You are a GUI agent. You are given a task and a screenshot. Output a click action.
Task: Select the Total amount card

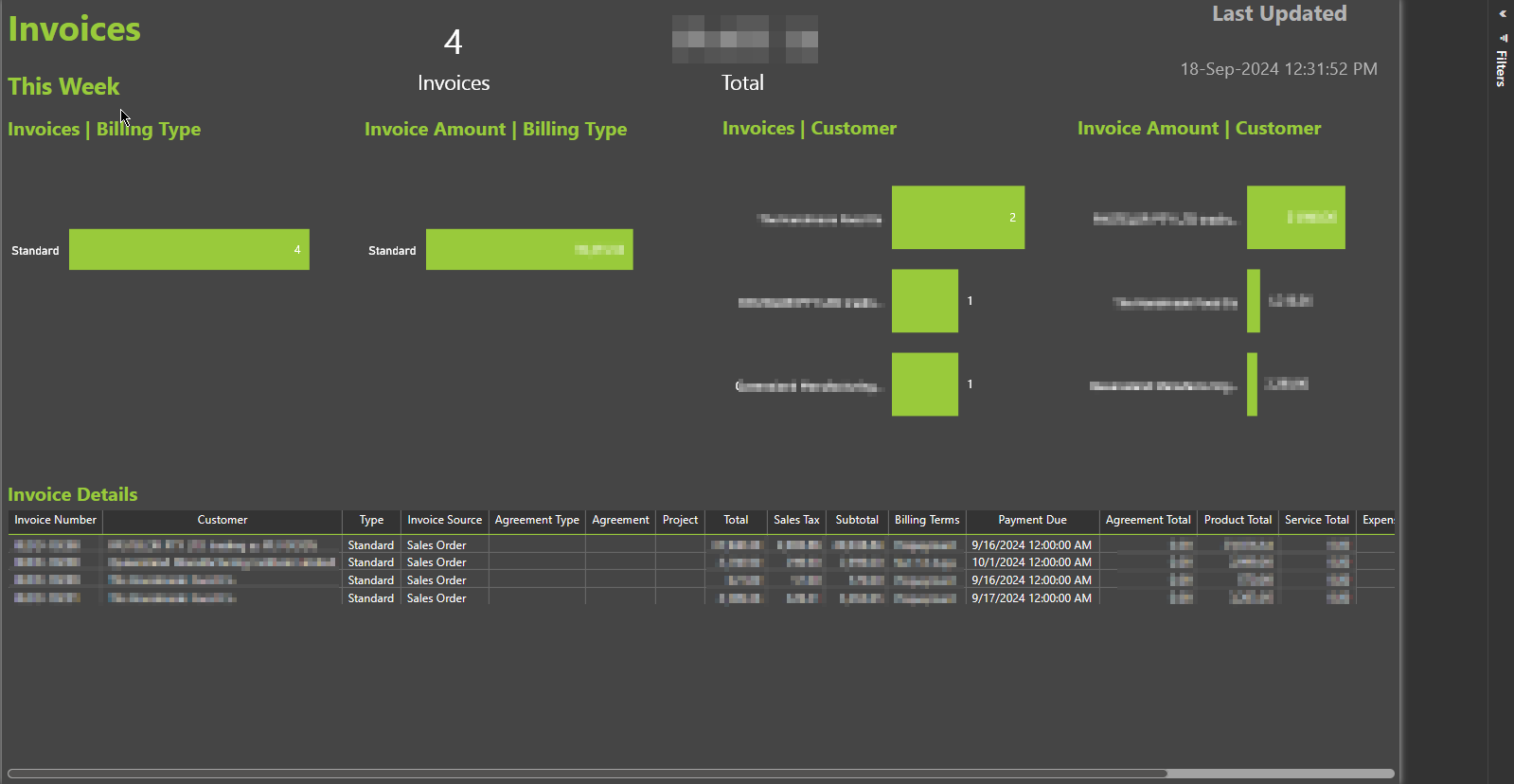744,55
